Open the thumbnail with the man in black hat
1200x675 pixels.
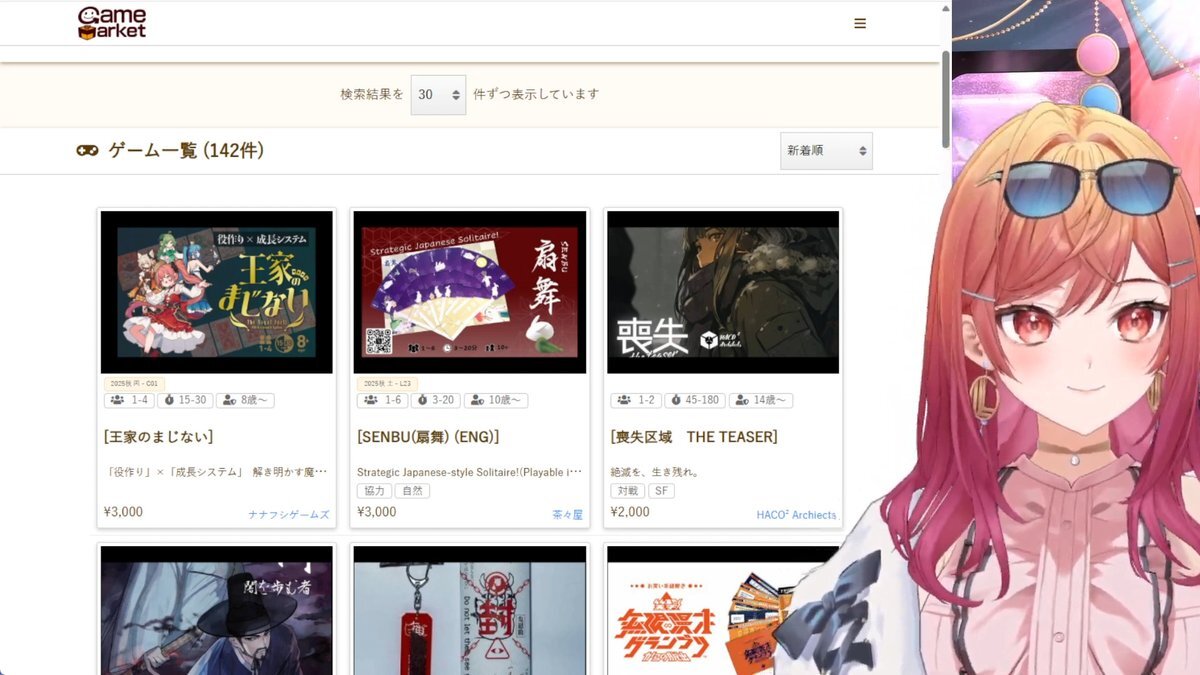[217, 610]
